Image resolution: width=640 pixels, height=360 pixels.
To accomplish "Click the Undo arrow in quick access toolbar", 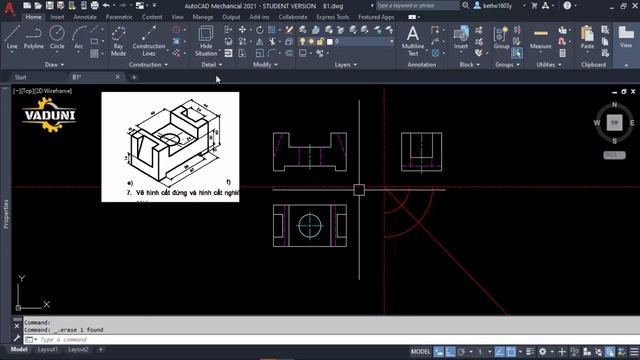I will coord(106,5).
